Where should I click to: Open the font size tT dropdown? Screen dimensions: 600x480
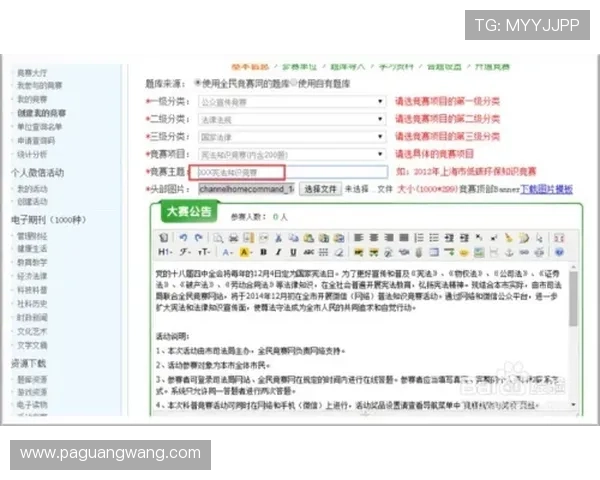(x=204, y=252)
